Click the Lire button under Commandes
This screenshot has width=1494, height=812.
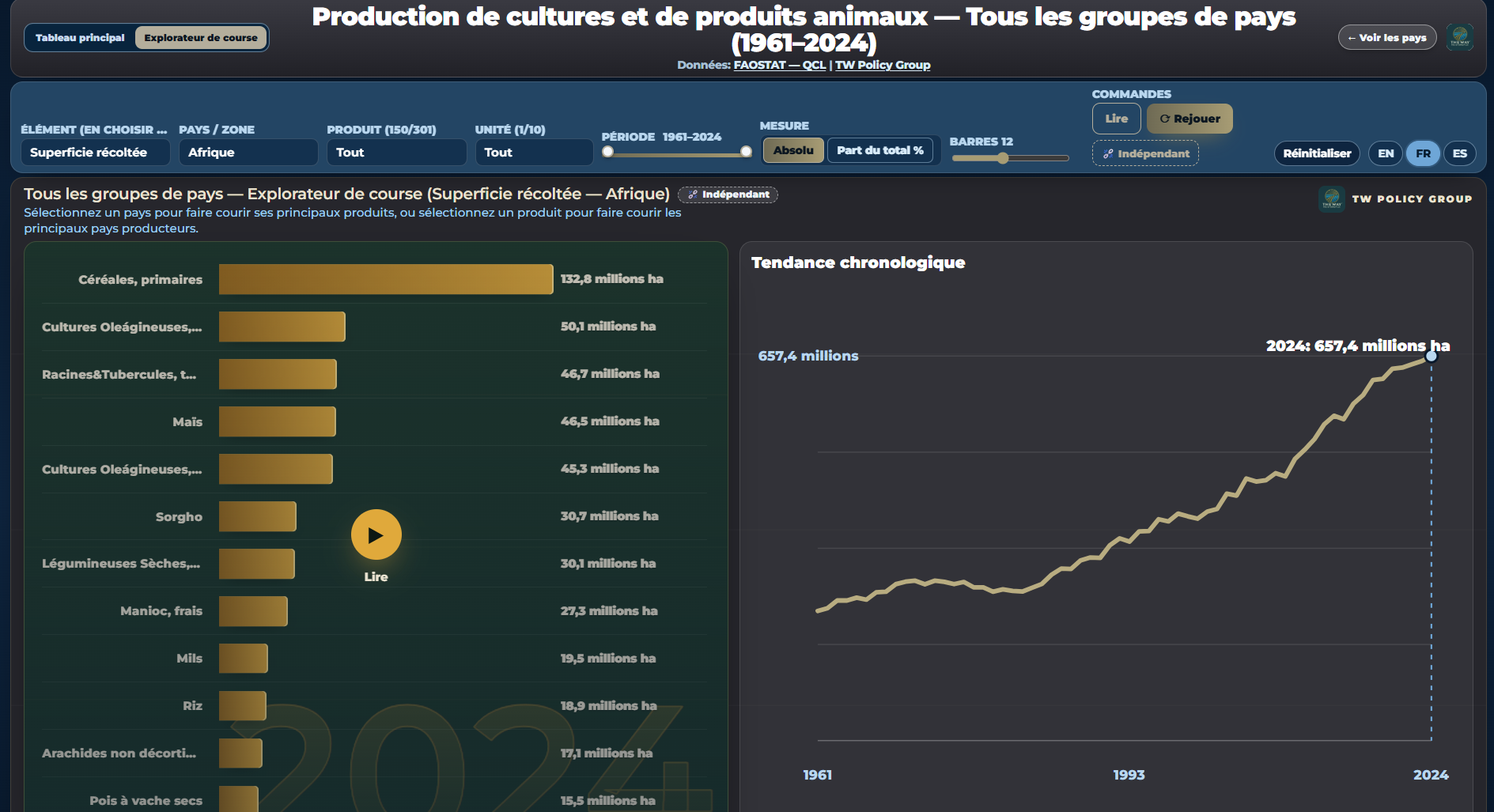(1117, 119)
